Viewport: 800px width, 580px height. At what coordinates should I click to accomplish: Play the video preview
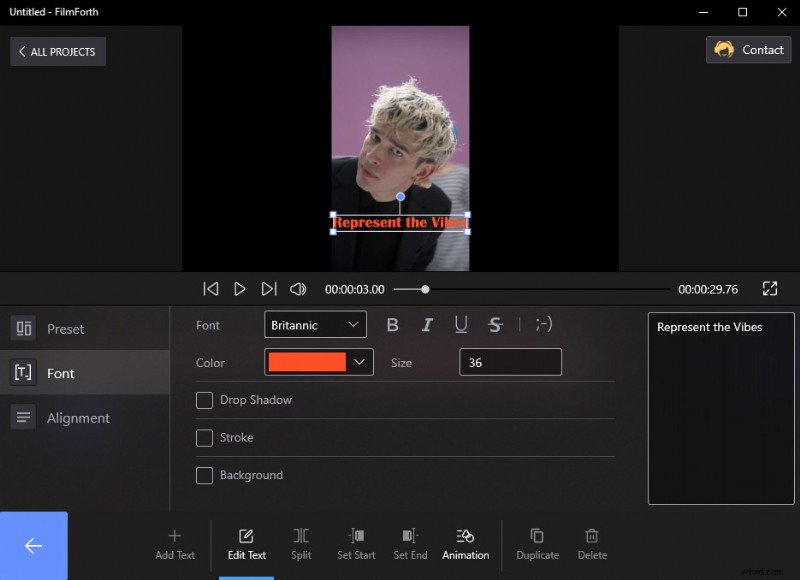click(x=240, y=288)
